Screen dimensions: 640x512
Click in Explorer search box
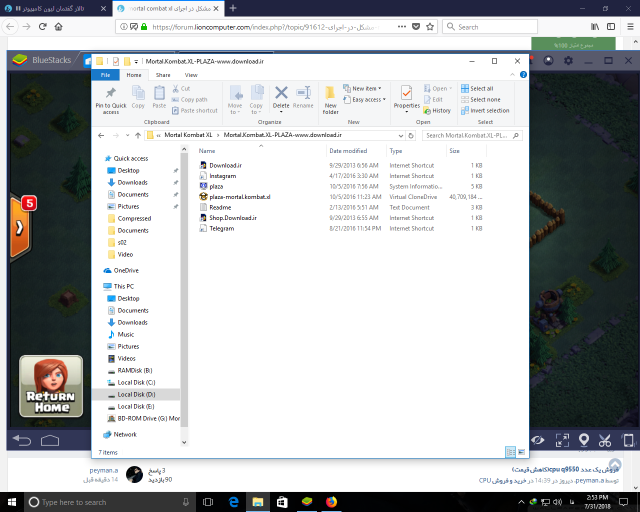coord(472,135)
